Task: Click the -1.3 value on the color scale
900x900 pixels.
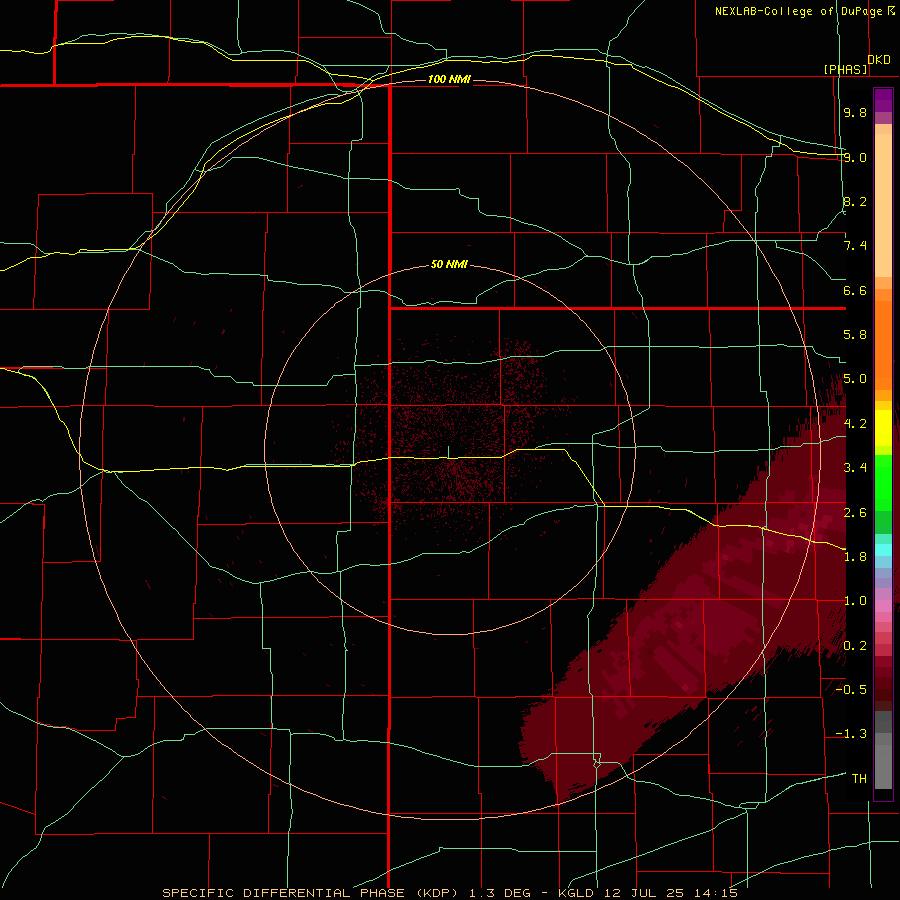Action: point(851,734)
